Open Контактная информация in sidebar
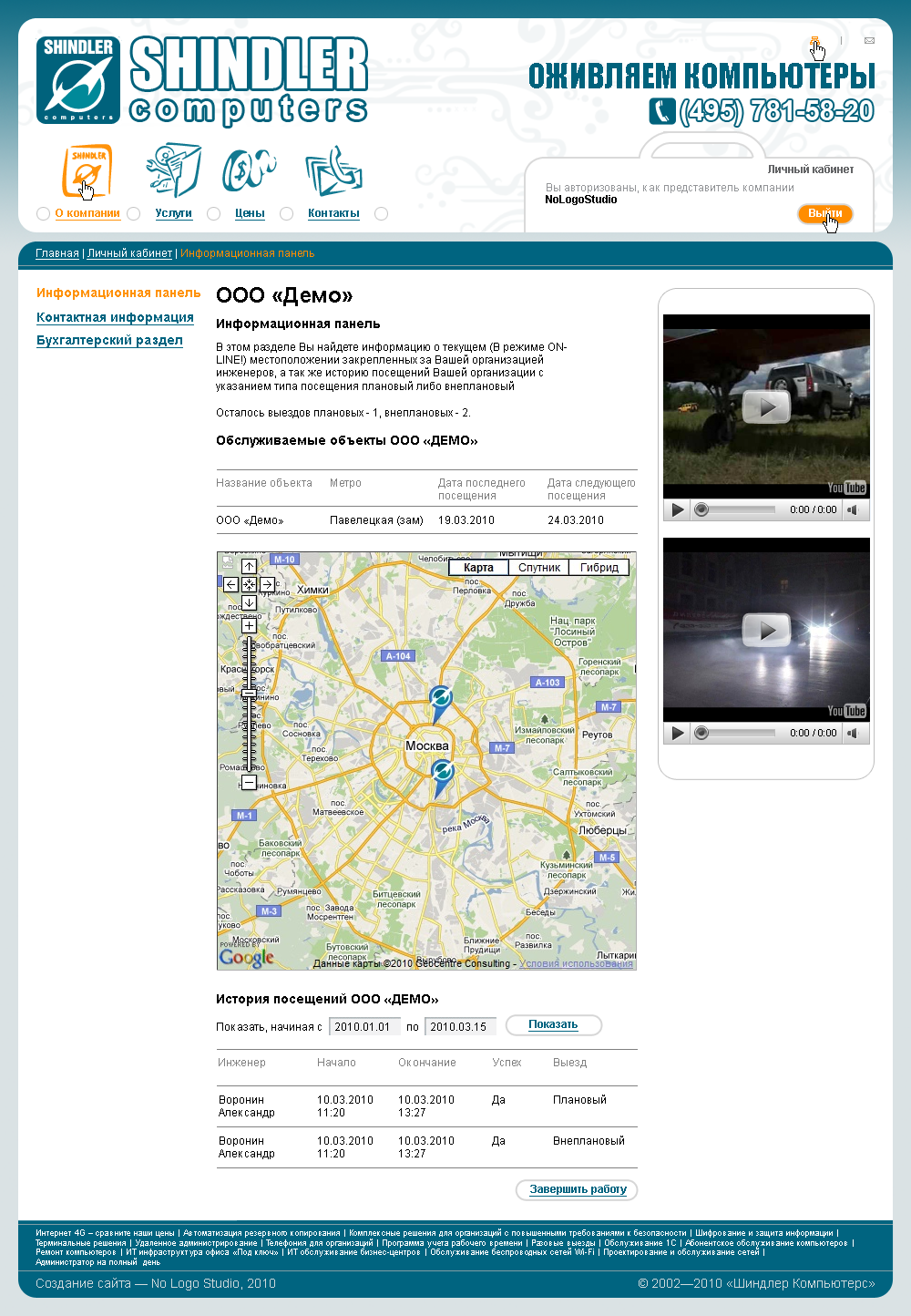 pos(115,317)
